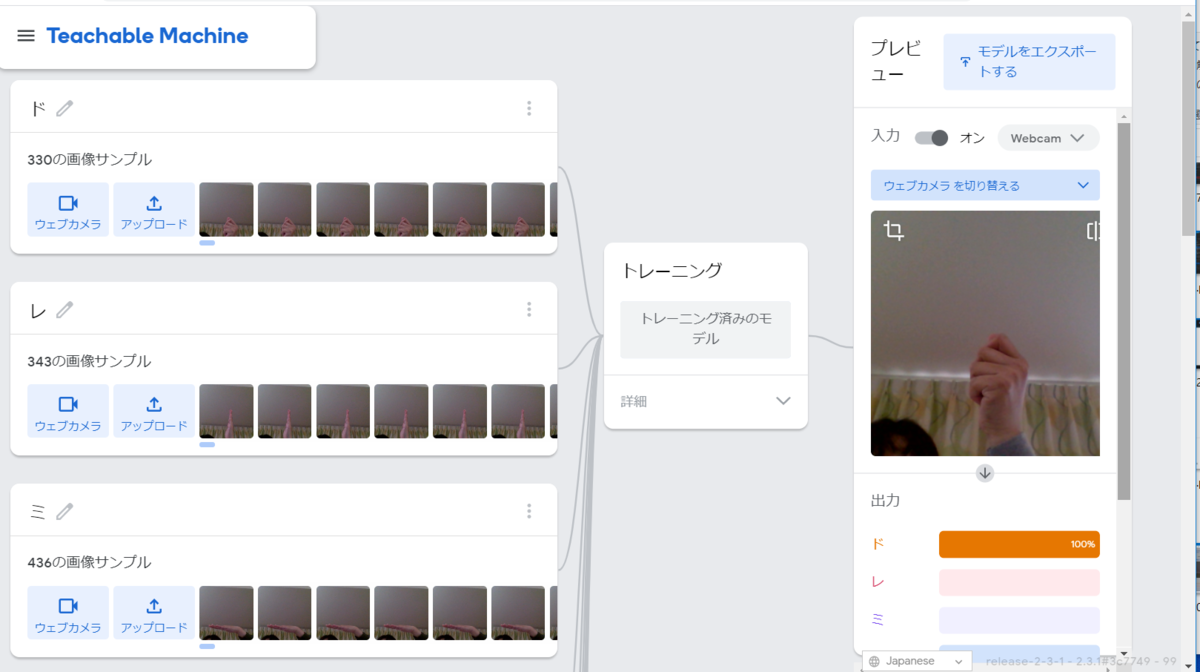This screenshot has height=672, width=1200.
Task: Select the アップロード upload icon in class ド
Action: pos(153,202)
